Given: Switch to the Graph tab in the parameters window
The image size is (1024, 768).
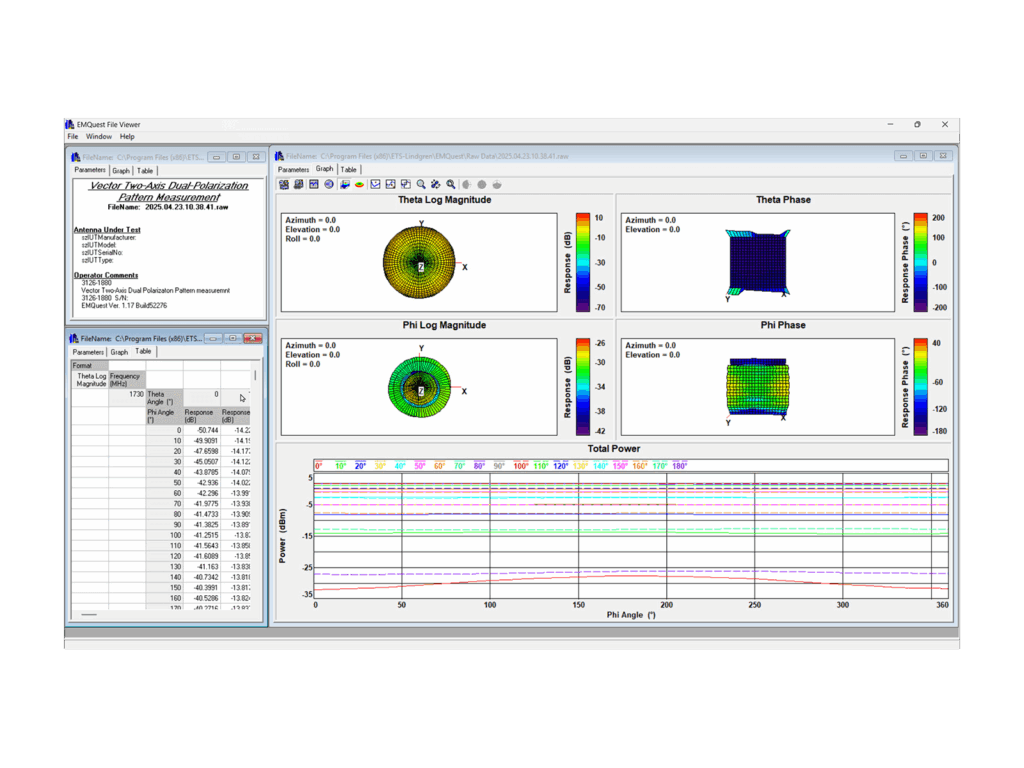Looking at the screenshot, I should (120, 170).
